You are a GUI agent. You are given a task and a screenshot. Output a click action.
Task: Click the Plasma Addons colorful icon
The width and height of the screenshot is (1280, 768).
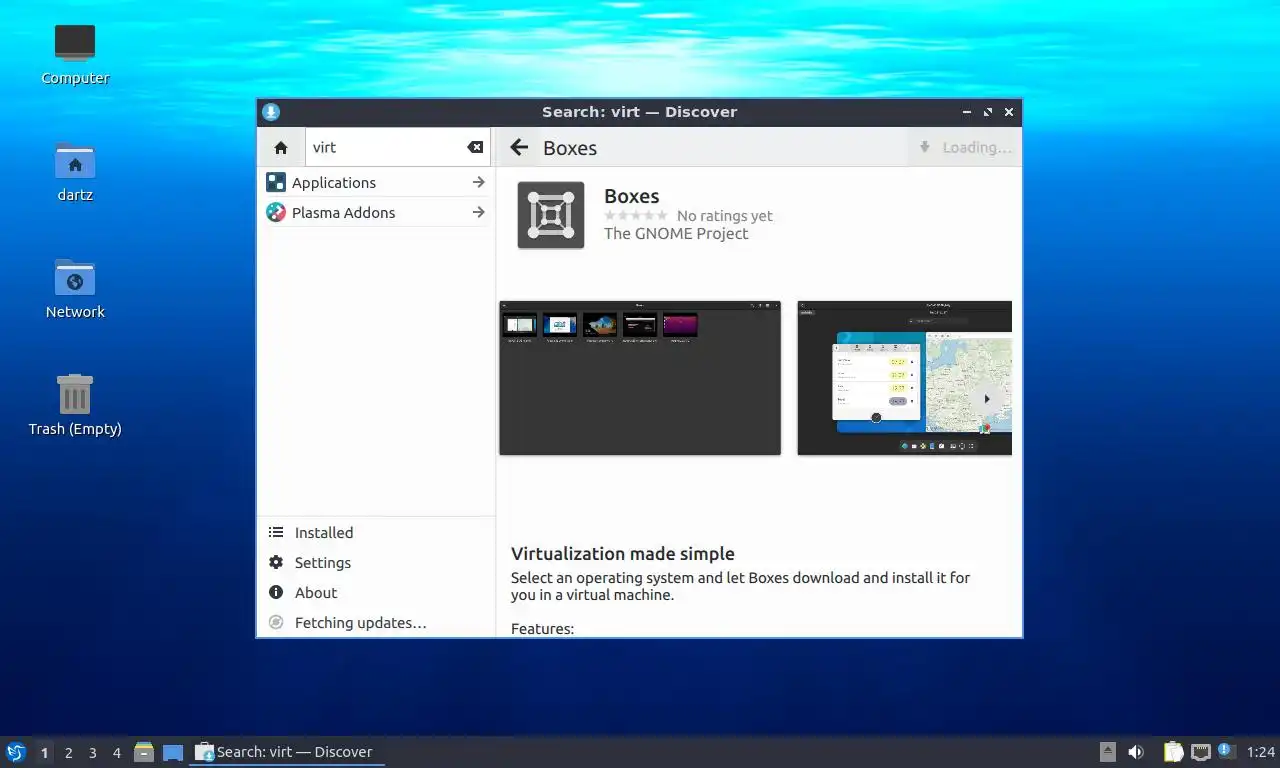(276, 212)
